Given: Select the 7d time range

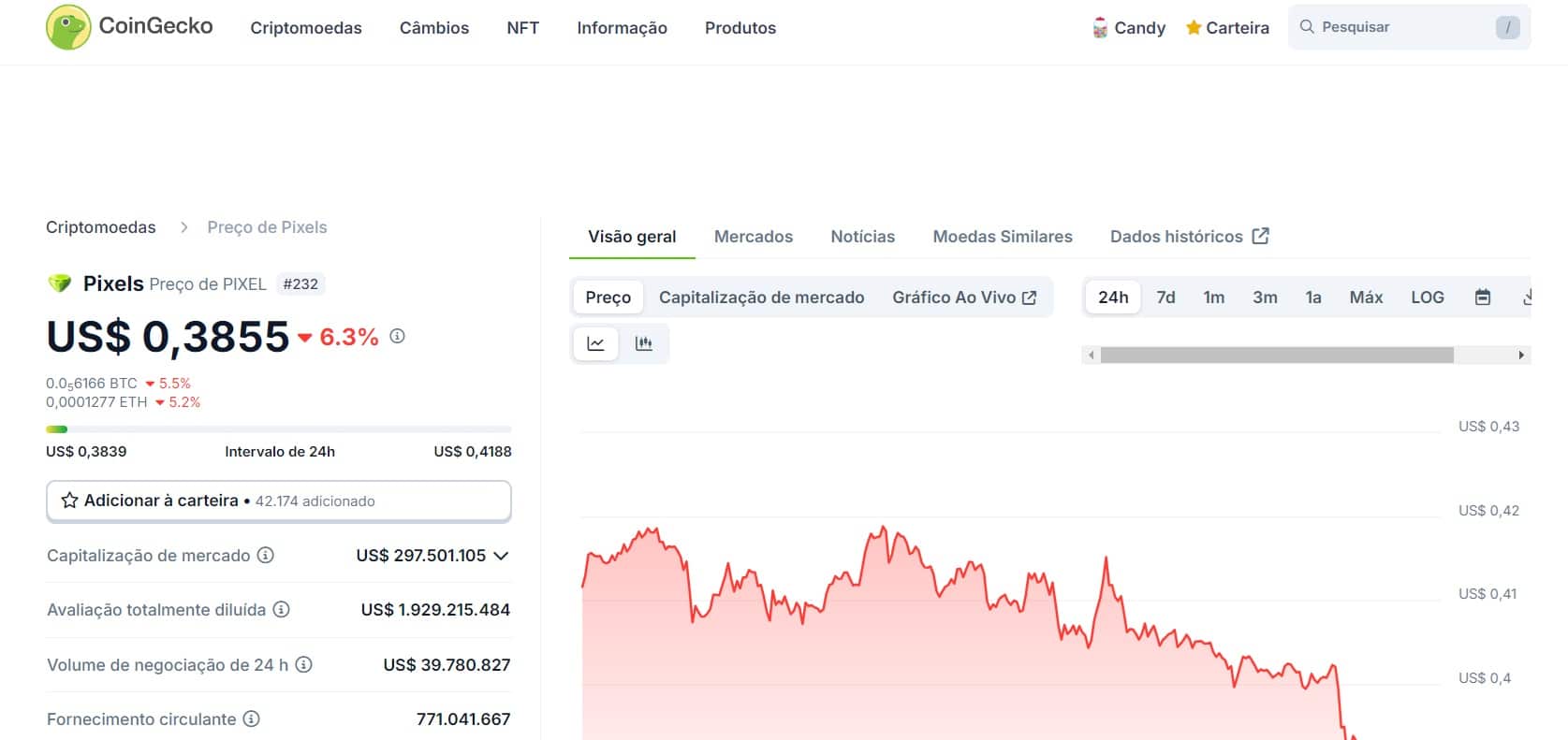Looking at the screenshot, I should (x=1165, y=297).
